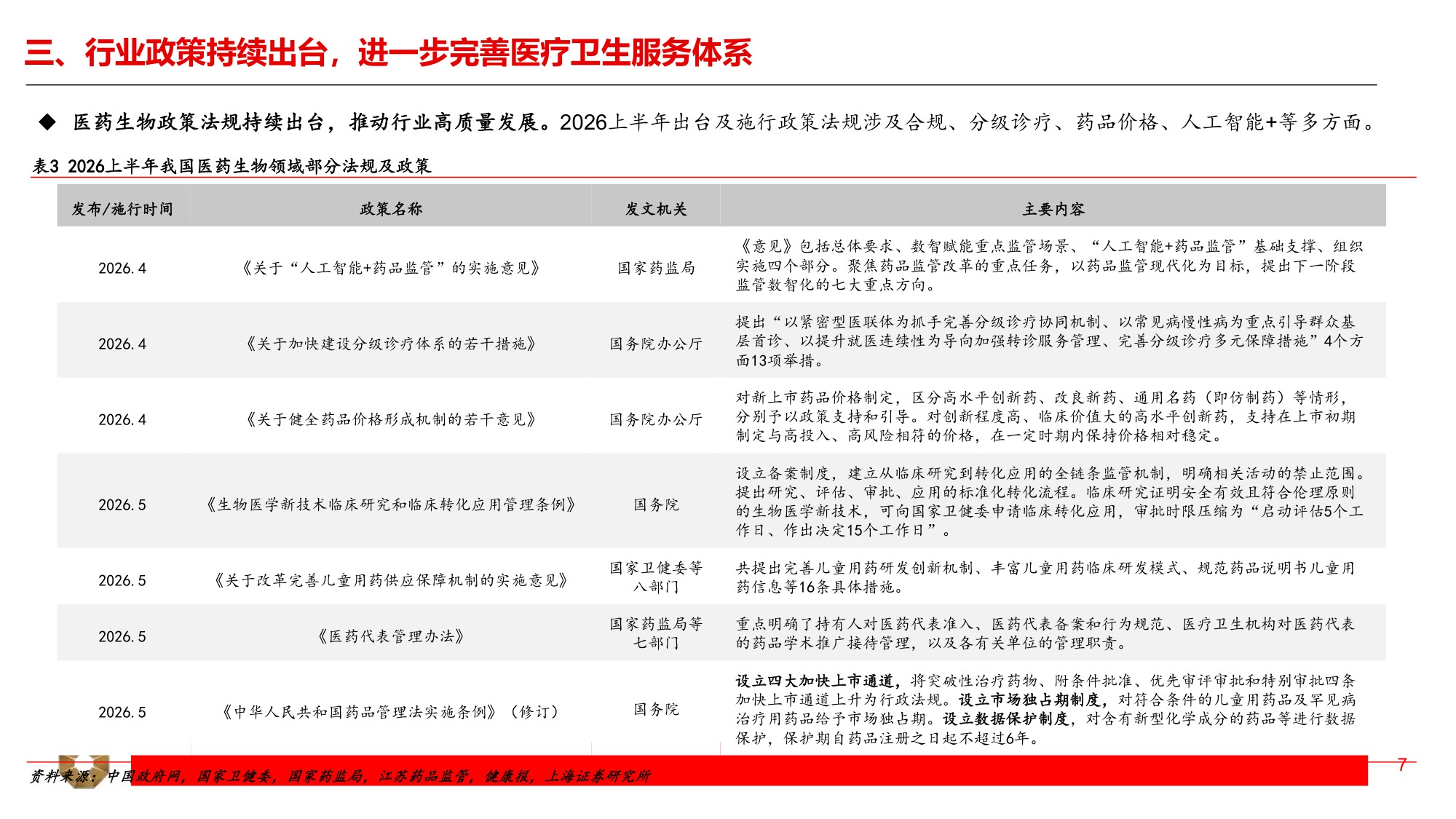This screenshot has height=819, width=1456.
Task: Select the table caption 表3 2026上半年我国医药生物领域部分法规及政策
Action: 232,166
